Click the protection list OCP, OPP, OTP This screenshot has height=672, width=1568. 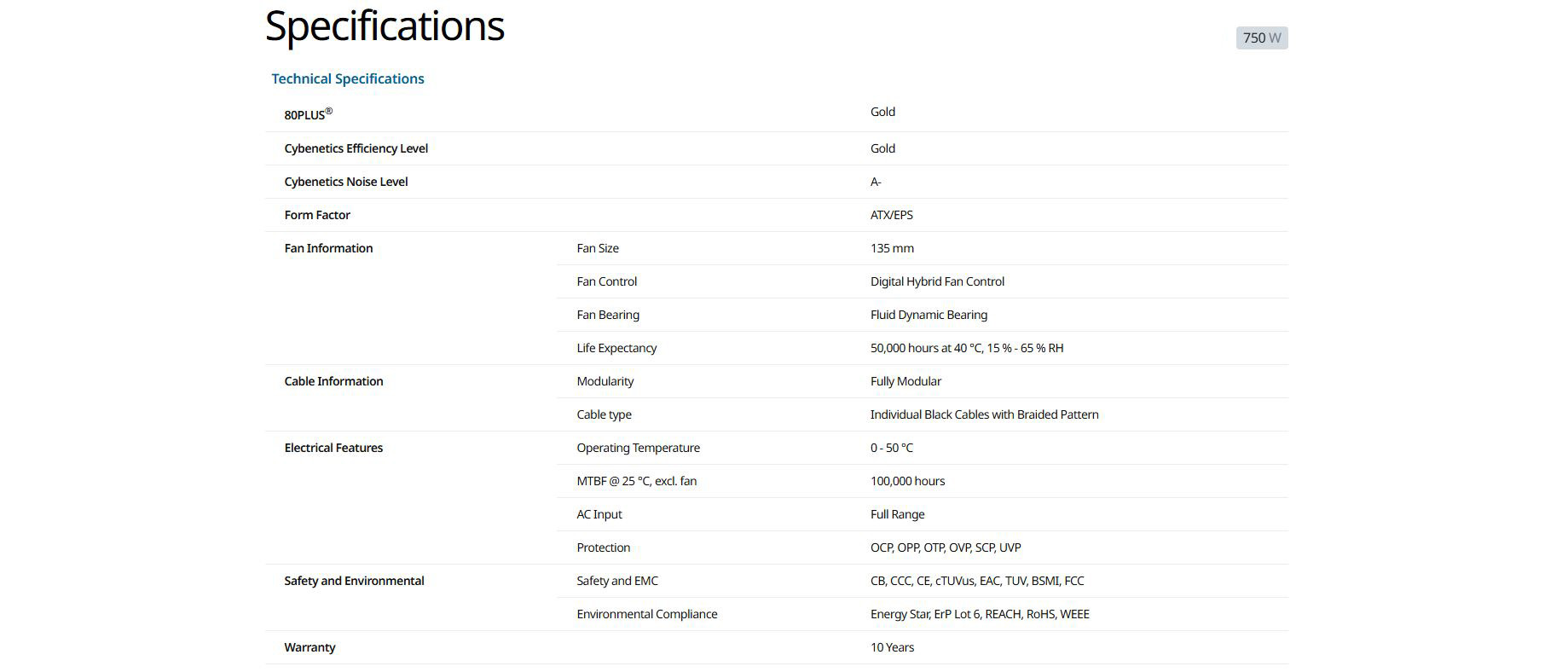(x=946, y=547)
